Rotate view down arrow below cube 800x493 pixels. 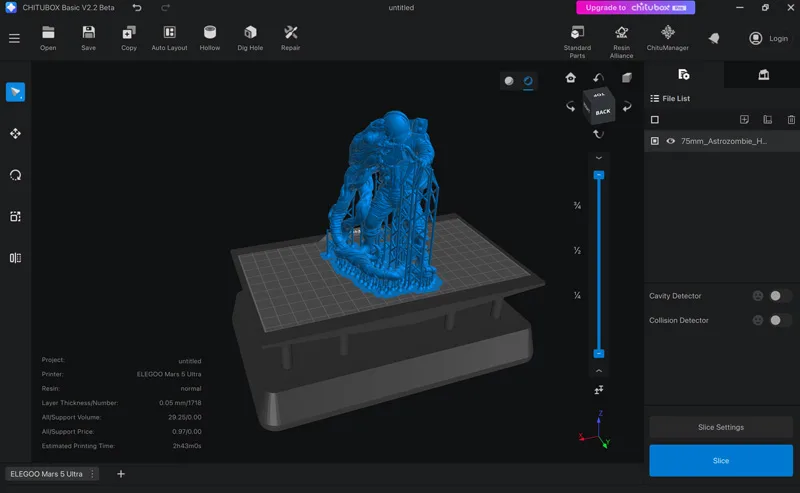[x=598, y=134]
